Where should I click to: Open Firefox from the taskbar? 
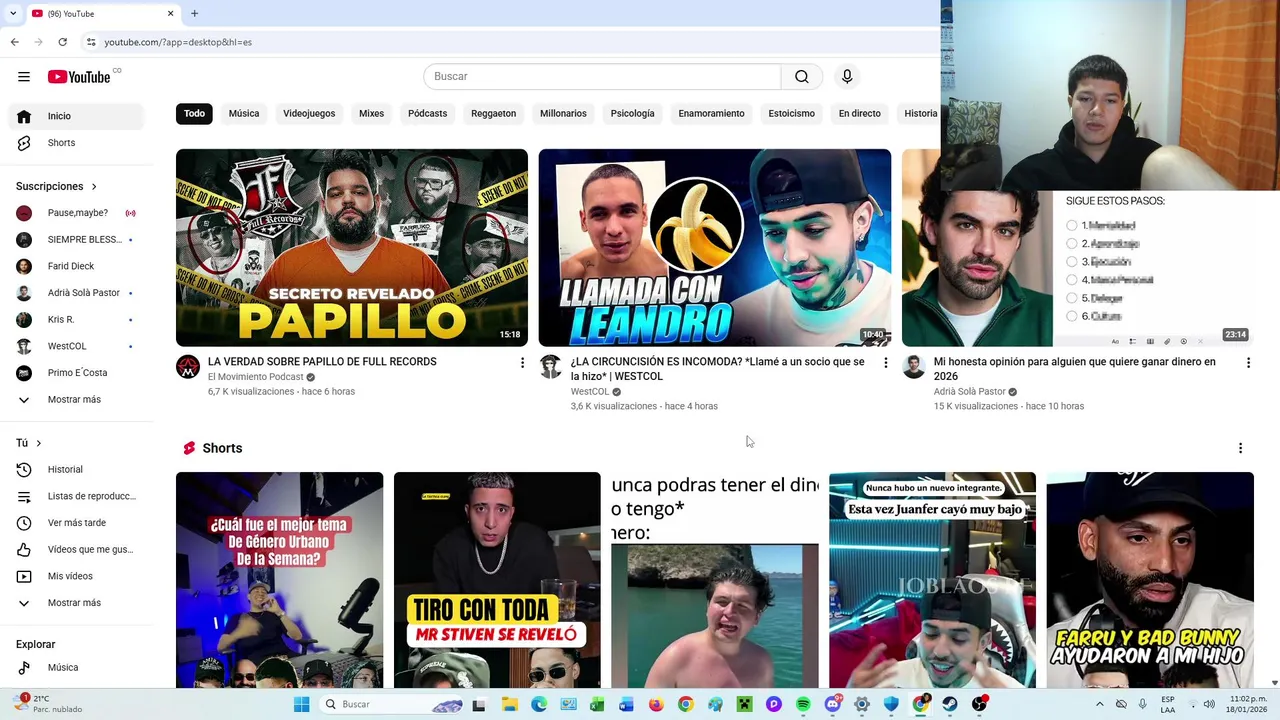click(656, 704)
